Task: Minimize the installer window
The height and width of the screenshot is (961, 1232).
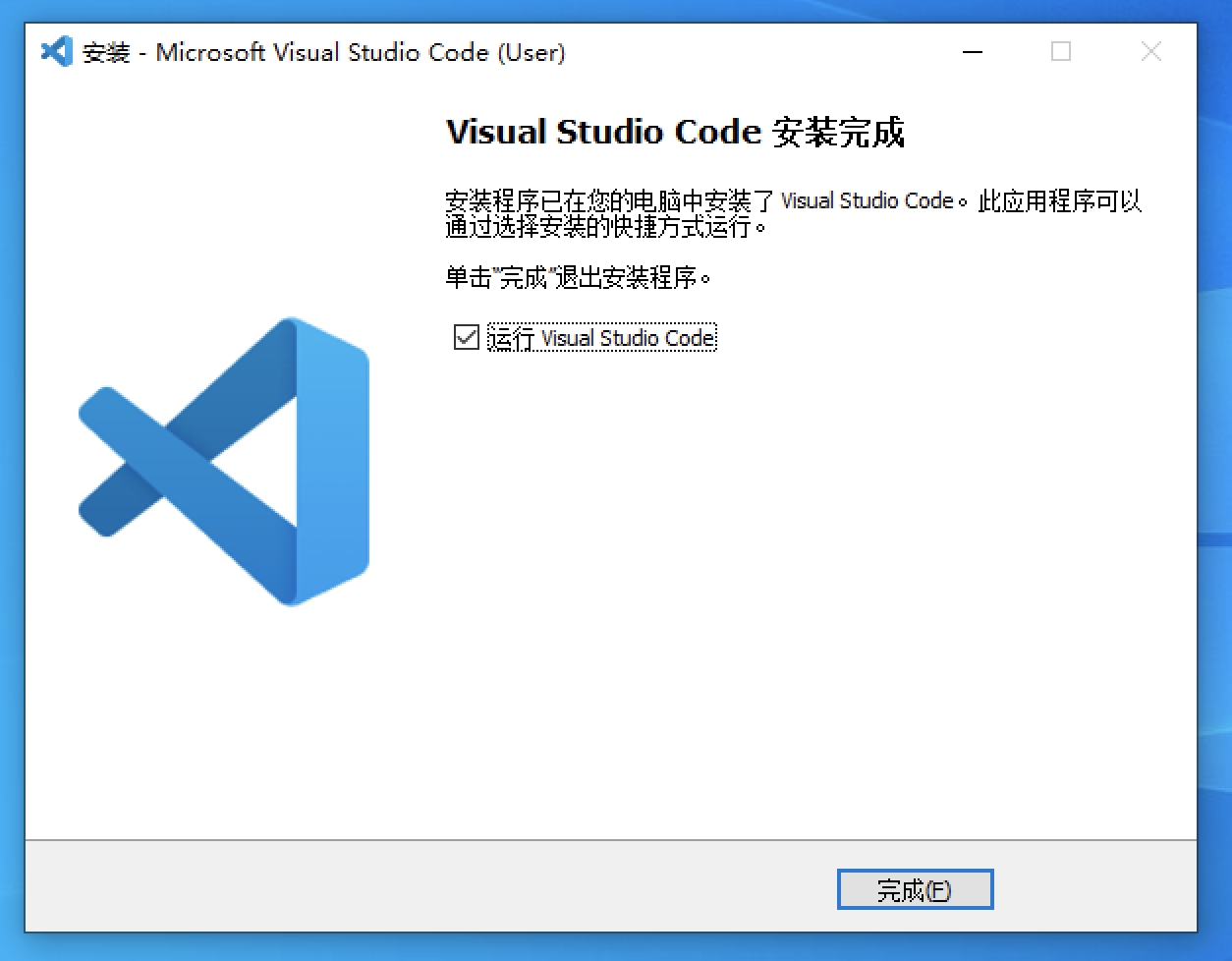Action: pyautogui.click(x=973, y=51)
